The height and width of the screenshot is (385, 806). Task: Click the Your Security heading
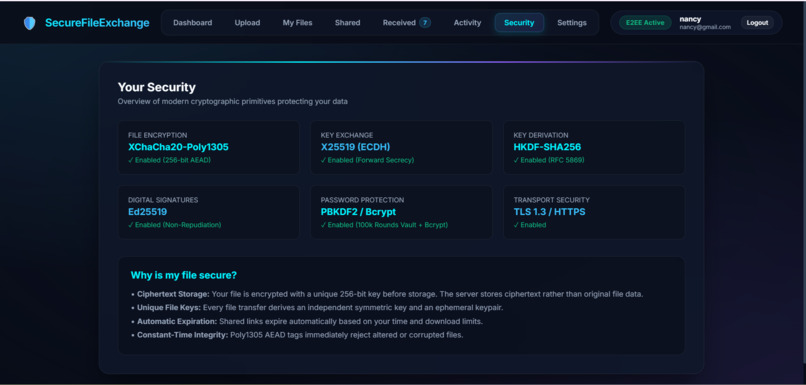point(157,87)
